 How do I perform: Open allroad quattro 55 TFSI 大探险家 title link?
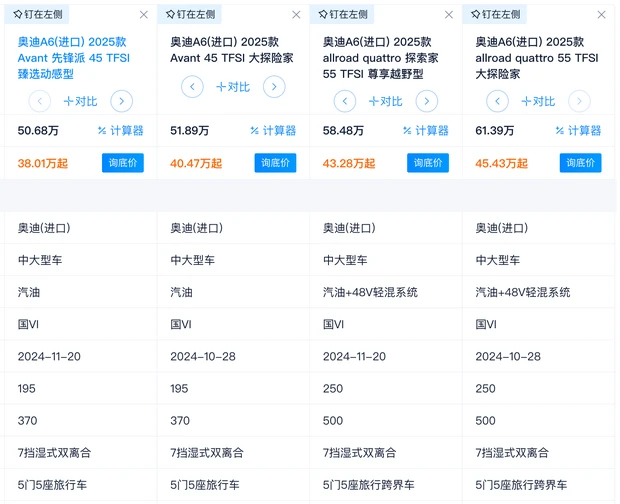[x=536, y=60]
